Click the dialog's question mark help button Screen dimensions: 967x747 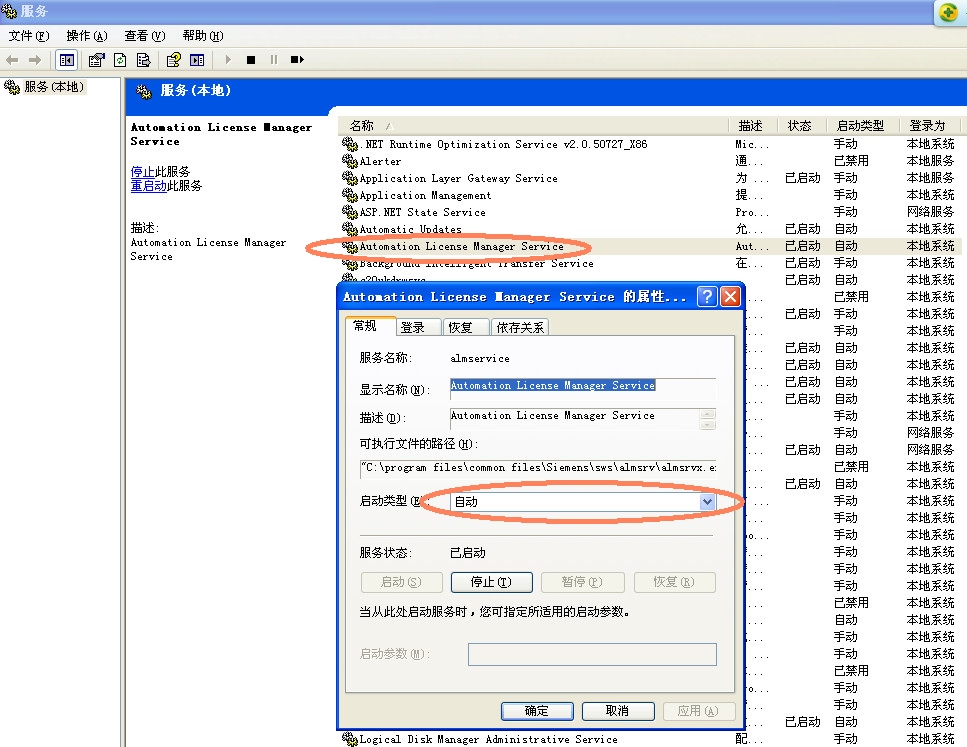[x=707, y=297]
